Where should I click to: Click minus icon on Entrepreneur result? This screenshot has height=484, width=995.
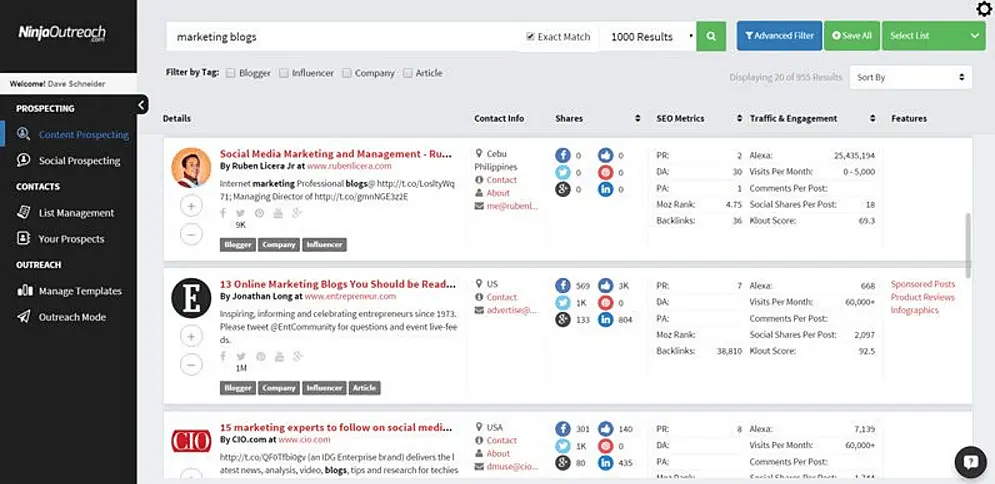tap(191, 365)
